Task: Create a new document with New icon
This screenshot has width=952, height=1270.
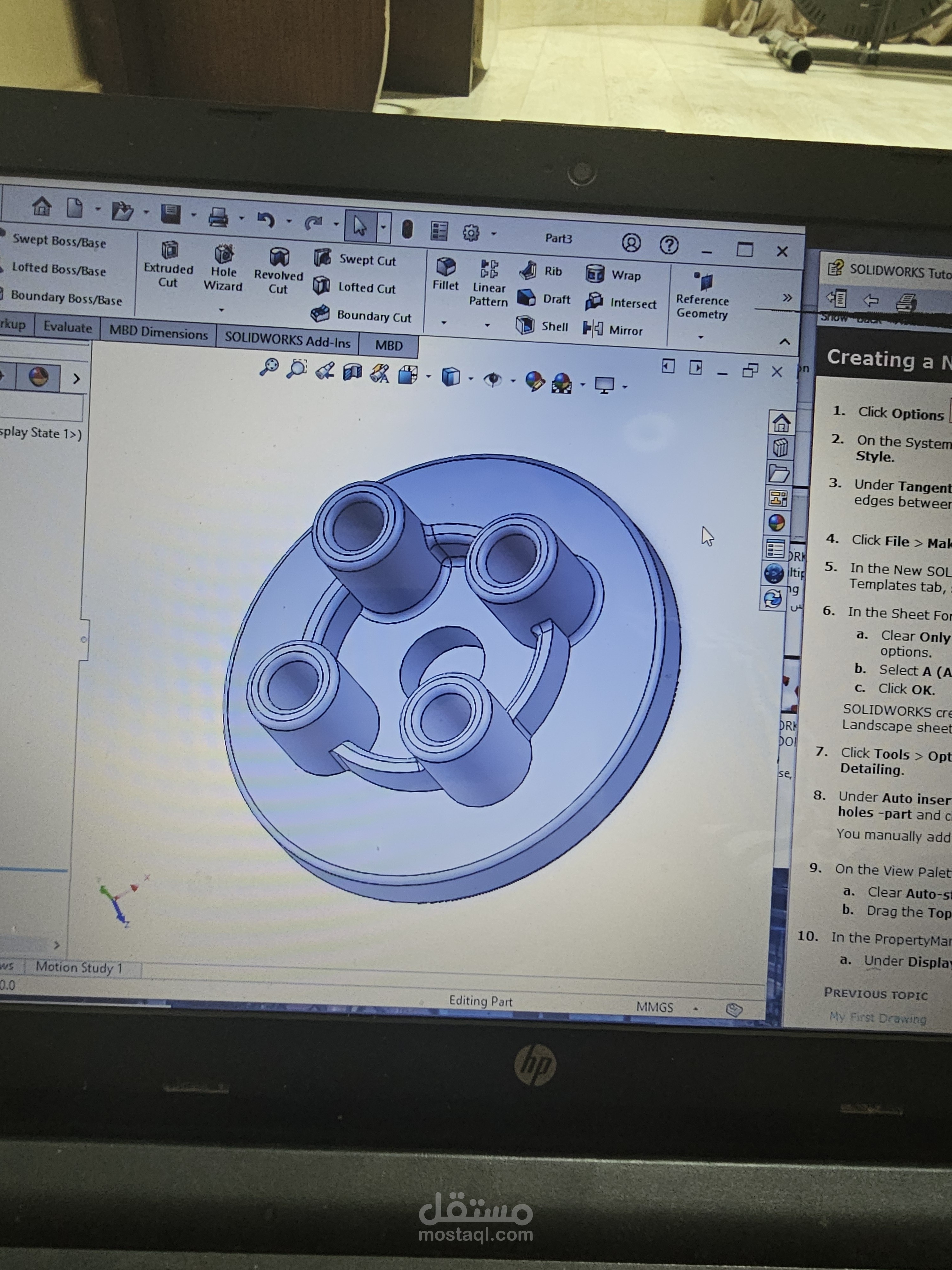Action: click(75, 207)
